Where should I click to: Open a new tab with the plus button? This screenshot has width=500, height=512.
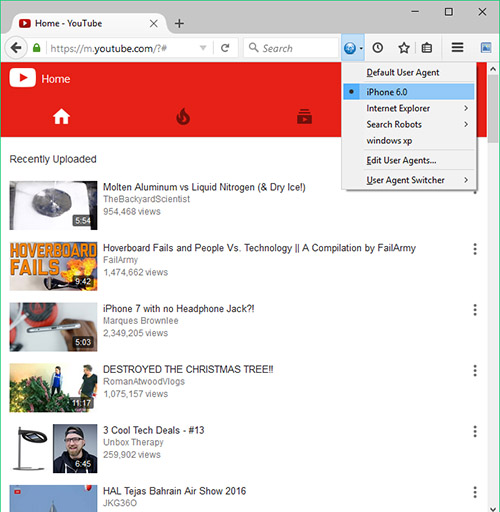[x=179, y=23]
